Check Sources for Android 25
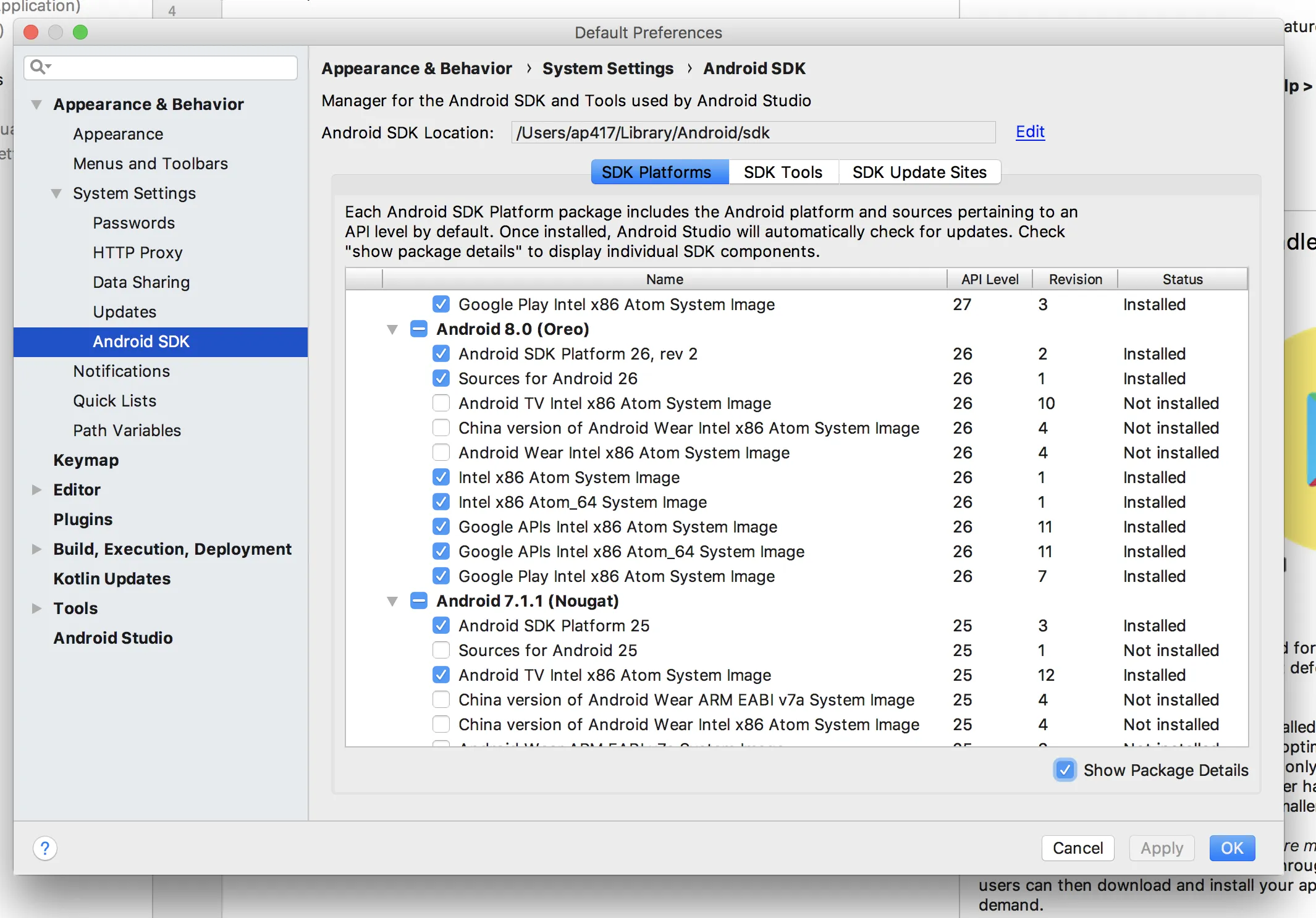1316x918 pixels. pos(441,650)
